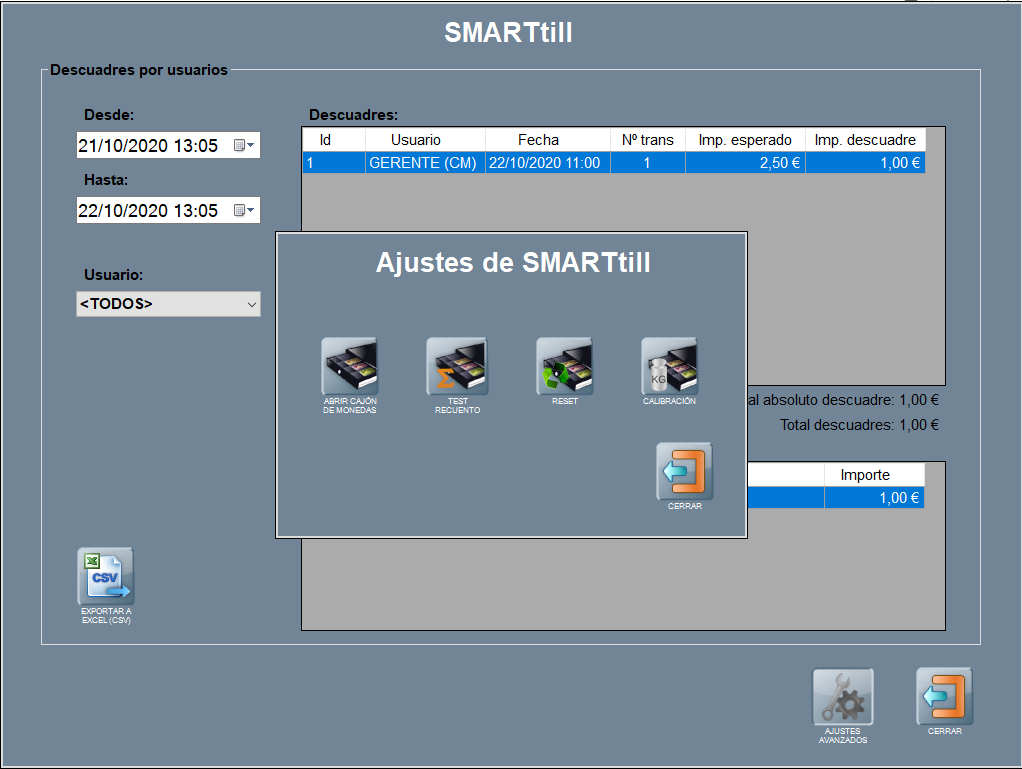Click the Importe column header
The image size is (1022, 769).
865,475
